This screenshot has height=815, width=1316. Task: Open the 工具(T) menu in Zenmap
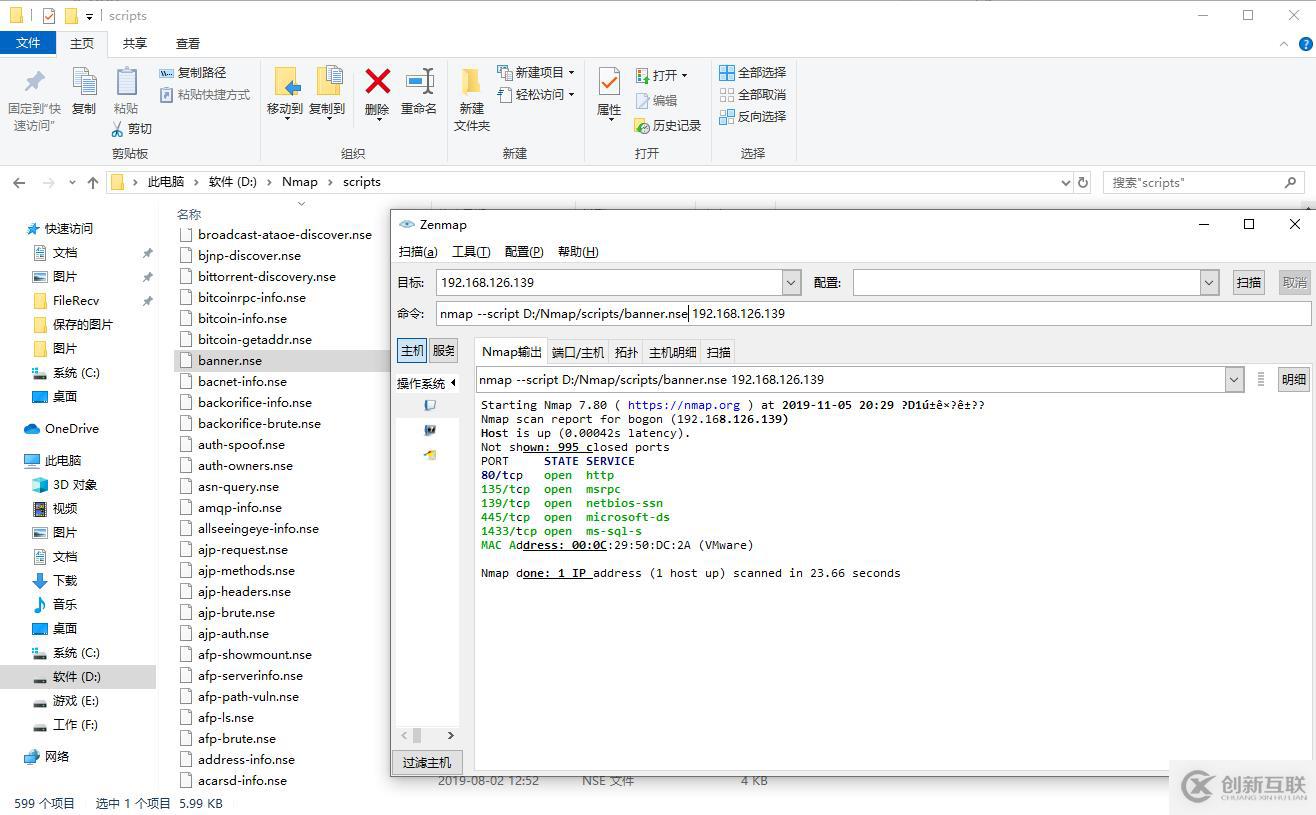click(471, 252)
